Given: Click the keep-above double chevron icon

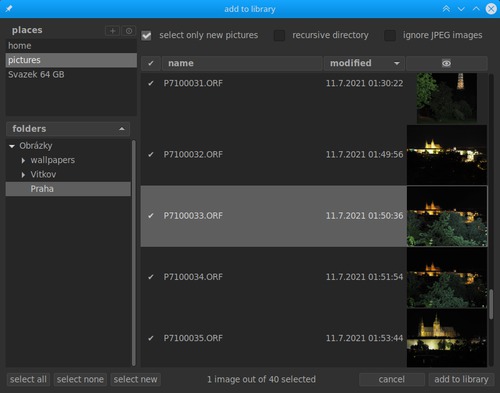Looking at the screenshot, I should point(446,9).
